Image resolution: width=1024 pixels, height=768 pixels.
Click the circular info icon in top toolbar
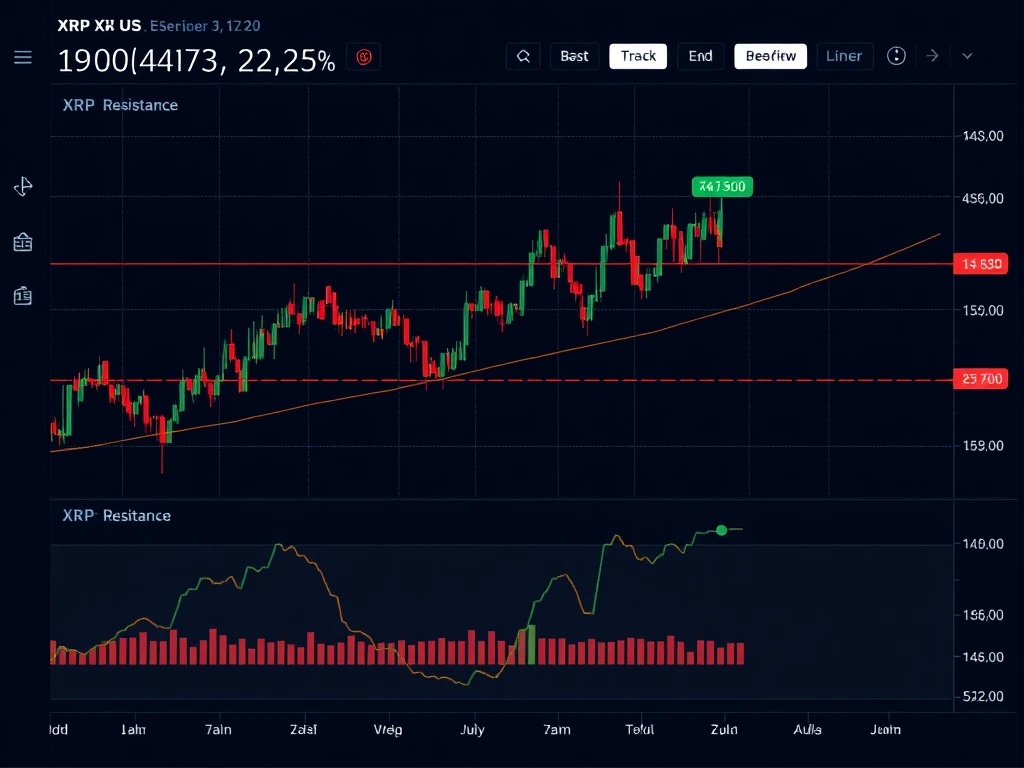coord(896,56)
